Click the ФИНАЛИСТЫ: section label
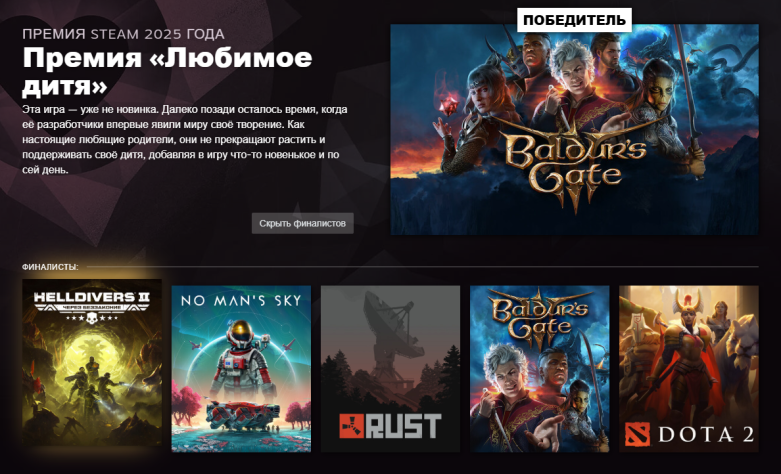Image resolution: width=781 pixels, height=474 pixels. [50, 267]
